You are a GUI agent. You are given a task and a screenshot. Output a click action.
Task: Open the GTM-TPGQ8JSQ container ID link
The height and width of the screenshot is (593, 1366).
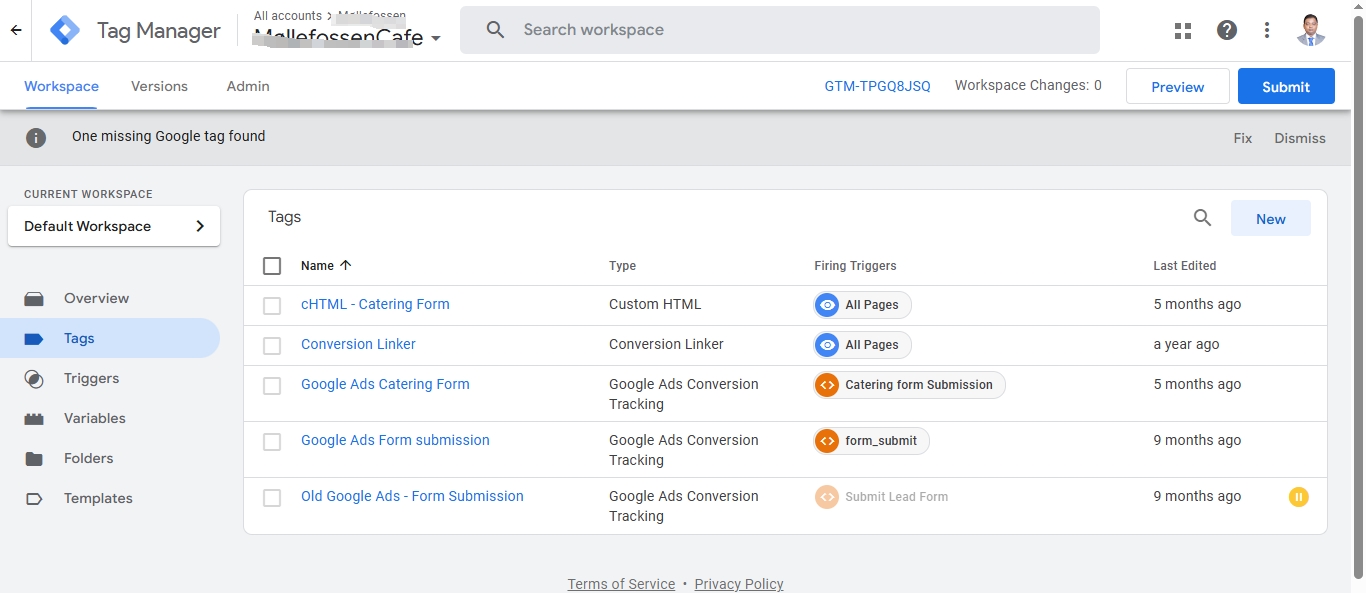point(877,86)
